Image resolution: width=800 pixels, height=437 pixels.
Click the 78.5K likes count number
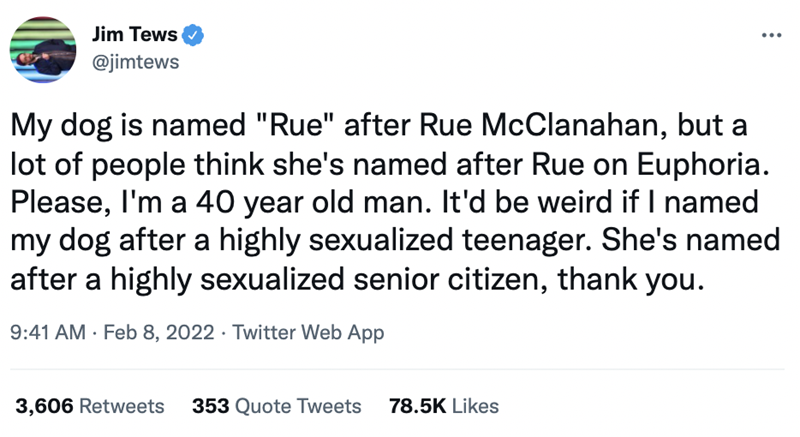click(x=414, y=407)
